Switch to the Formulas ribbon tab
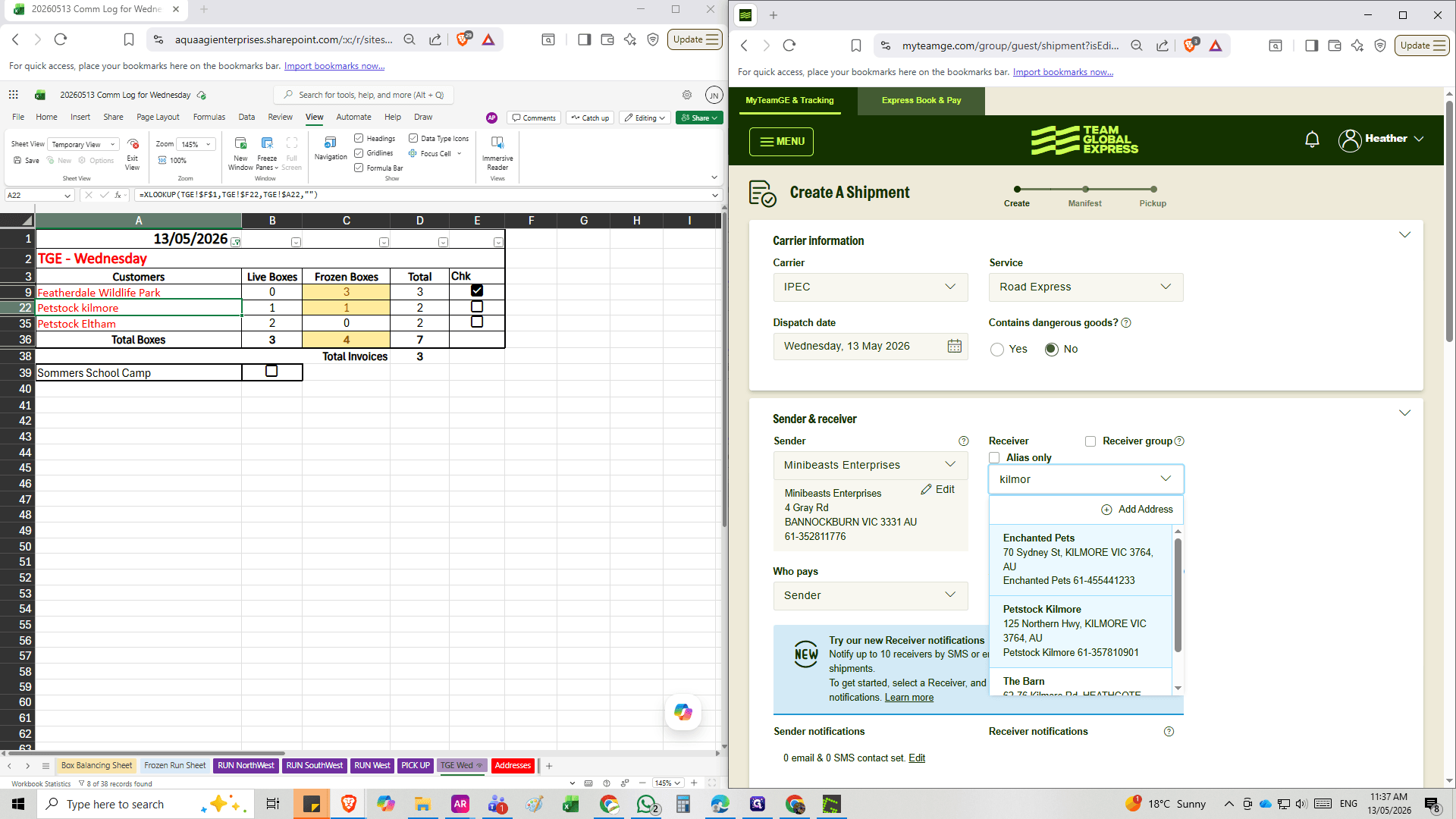1456x819 pixels. click(x=209, y=117)
